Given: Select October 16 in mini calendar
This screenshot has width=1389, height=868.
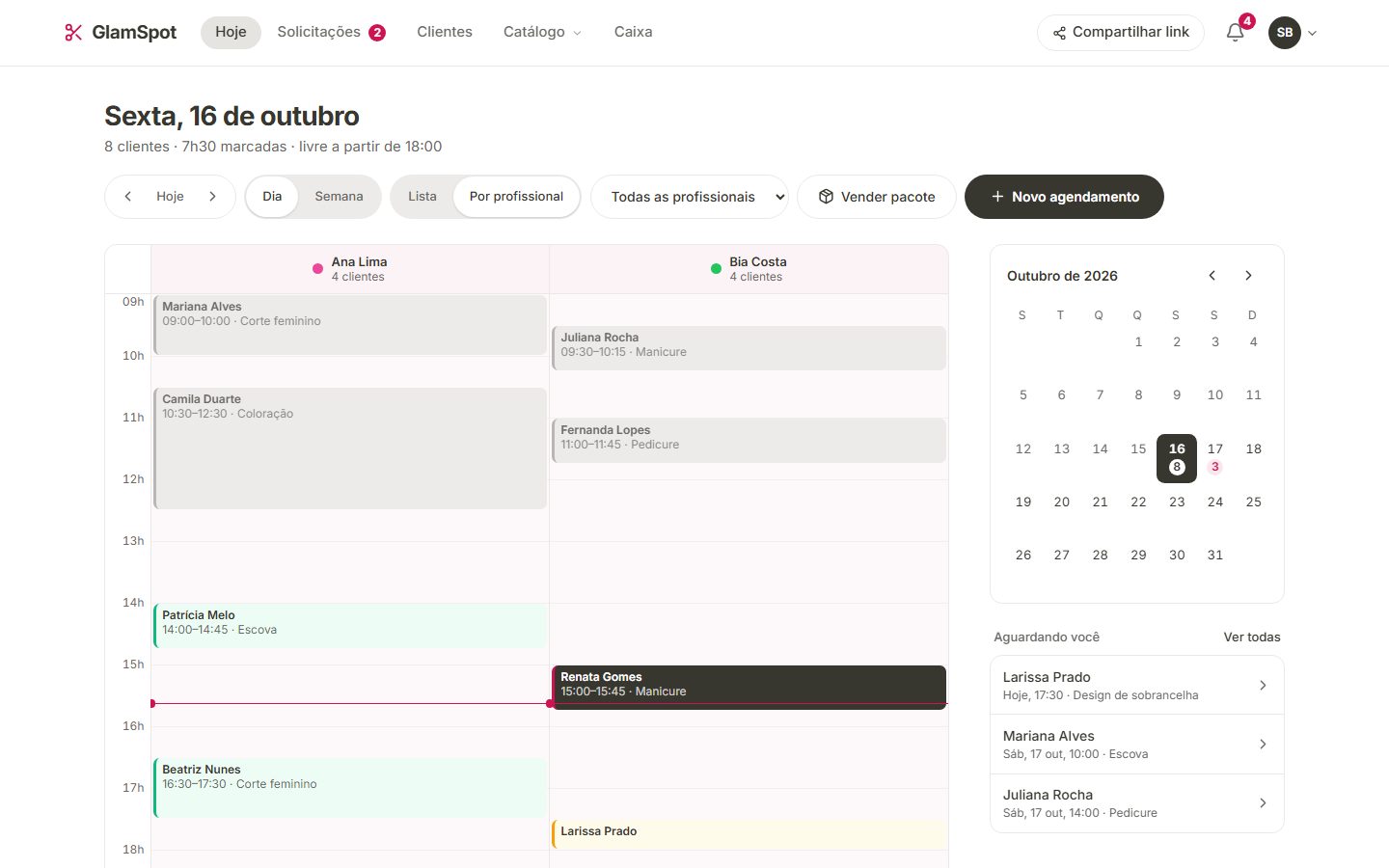Looking at the screenshot, I should 1177,457.
